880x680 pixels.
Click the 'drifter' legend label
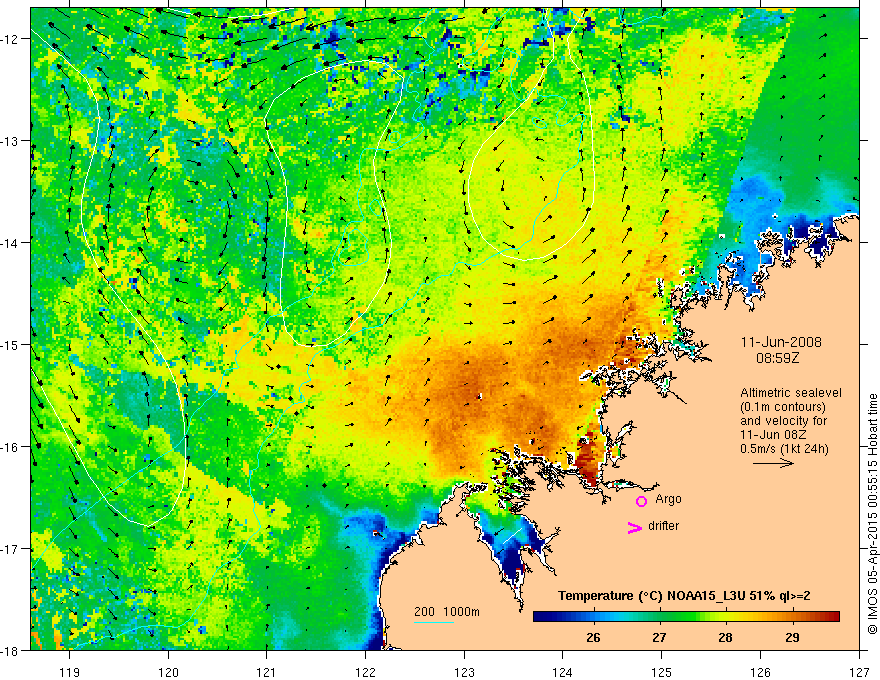663,526
